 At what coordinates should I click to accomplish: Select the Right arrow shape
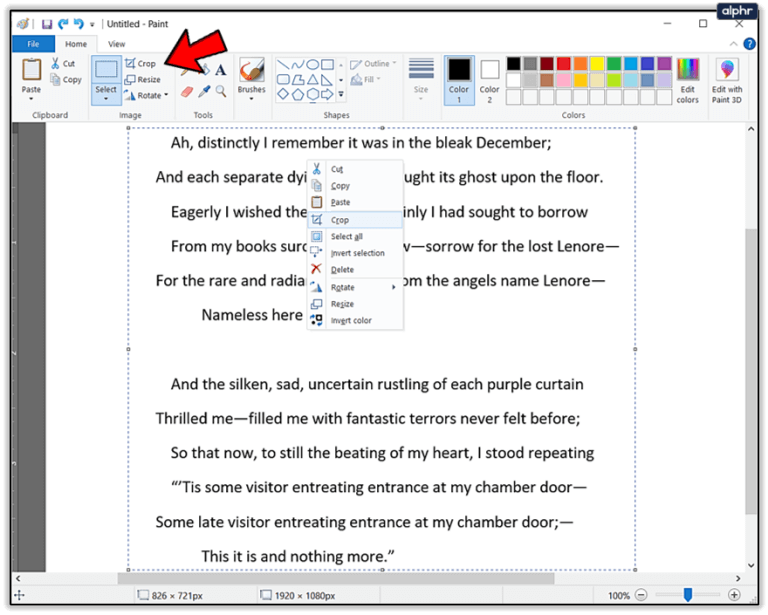click(327, 94)
